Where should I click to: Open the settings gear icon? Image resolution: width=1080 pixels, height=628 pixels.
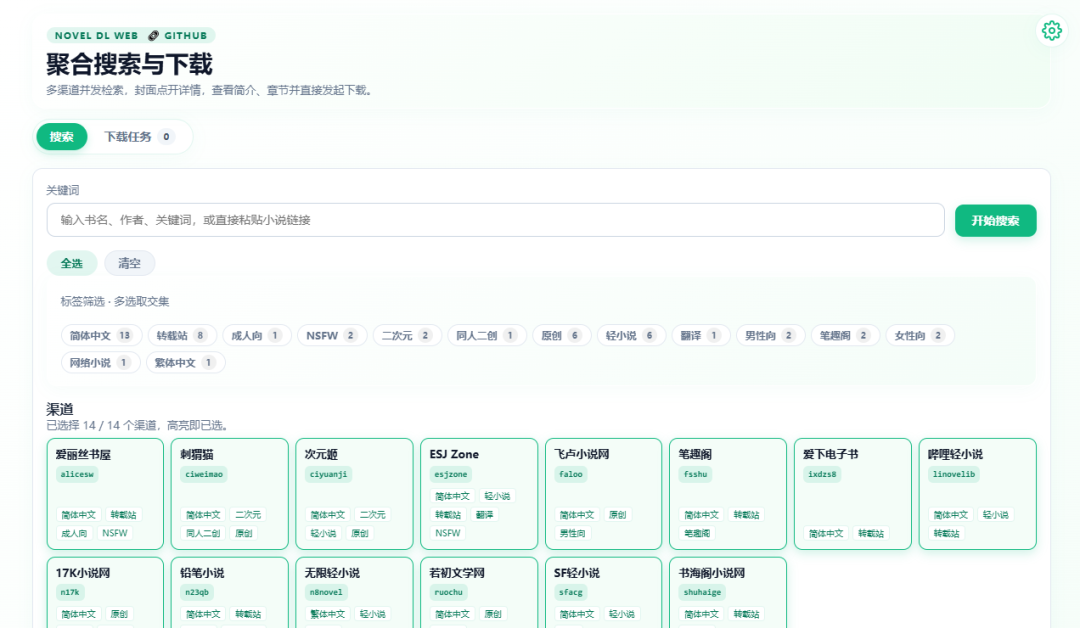pyautogui.click(x=1051, y=31)
